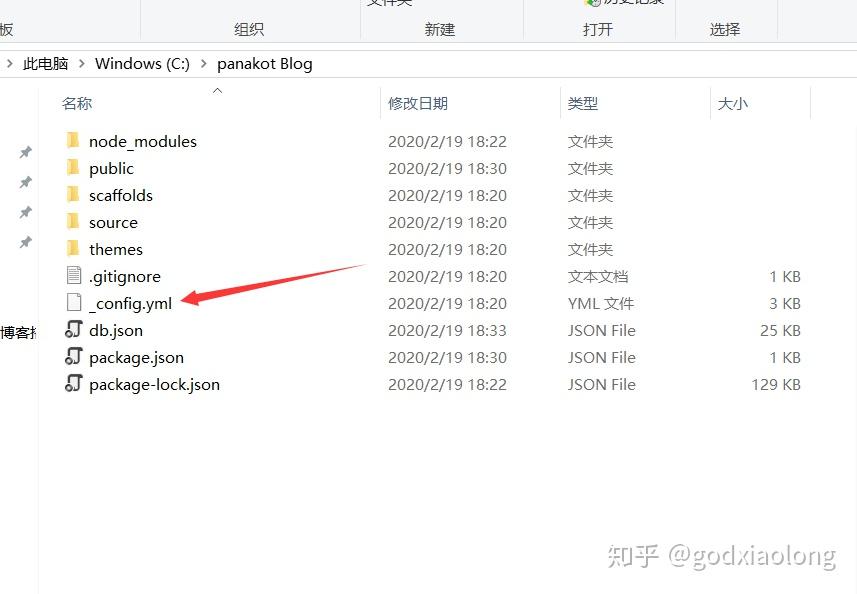Open the public folder icon
Screen dimensions: 857x594
[73, 168]
